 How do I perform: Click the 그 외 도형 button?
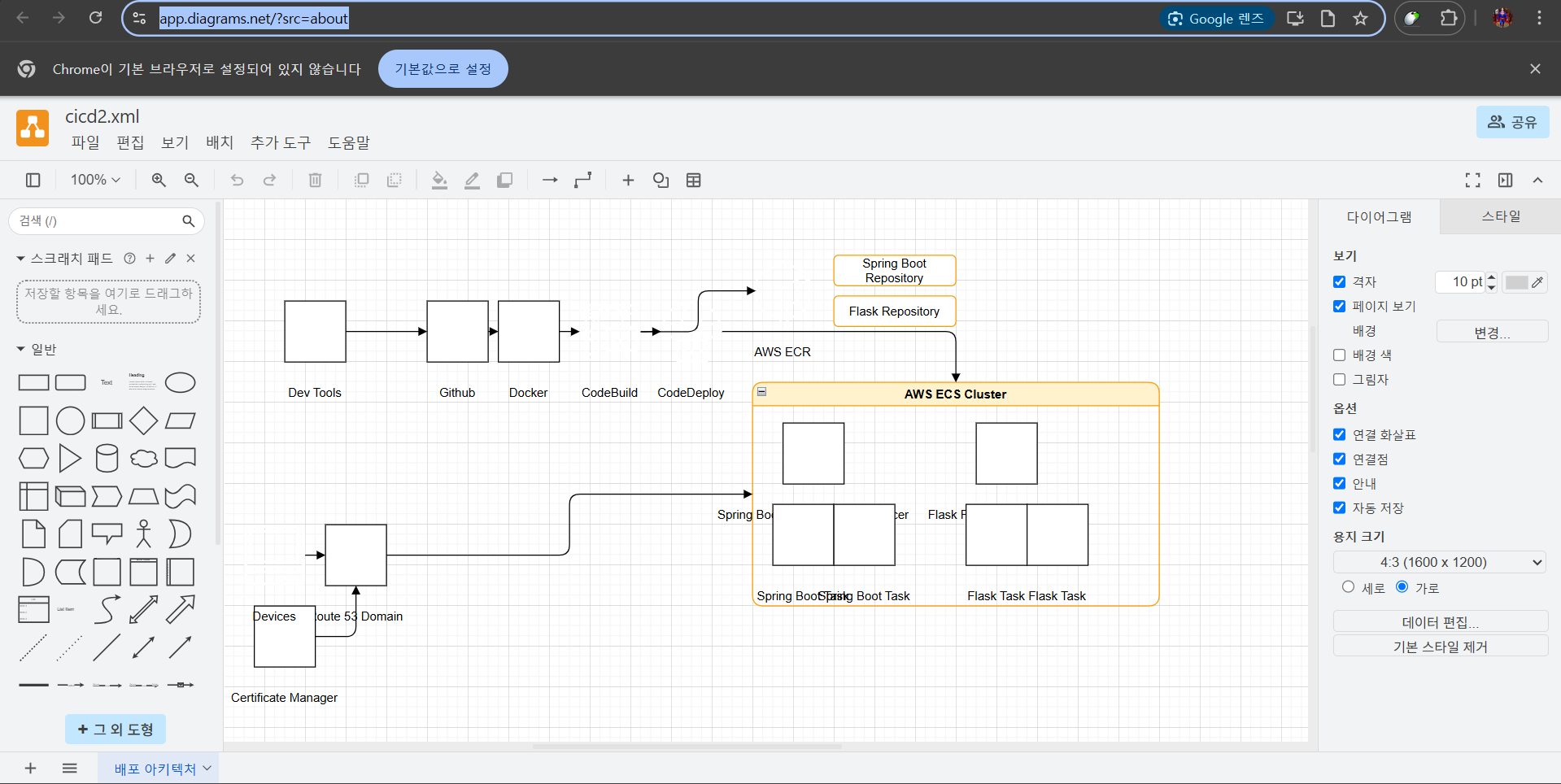pos(116,729)
